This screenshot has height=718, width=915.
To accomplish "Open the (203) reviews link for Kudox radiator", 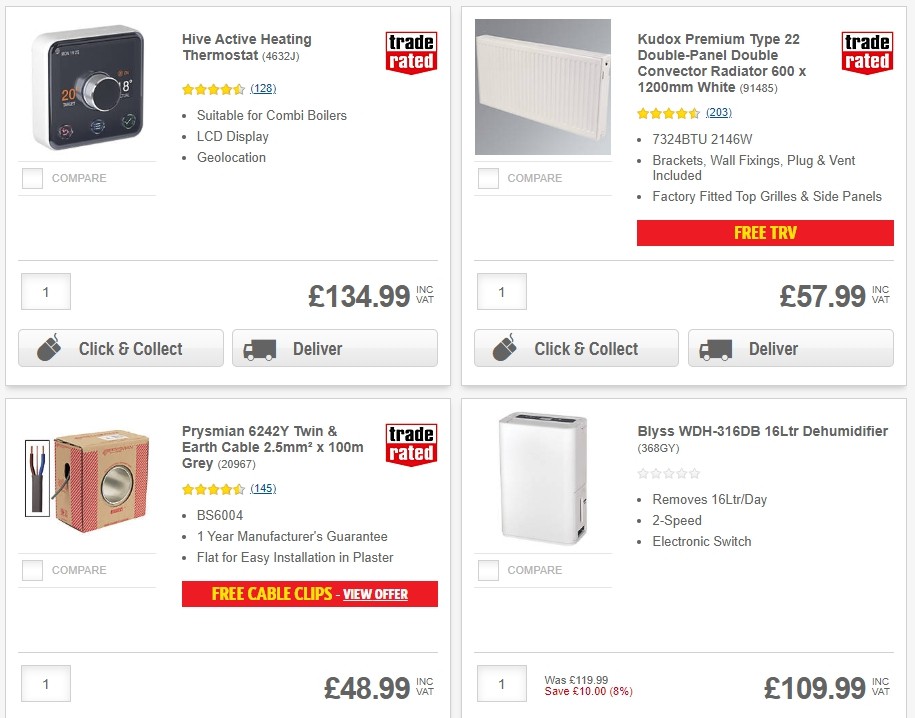I will point(718,112).
